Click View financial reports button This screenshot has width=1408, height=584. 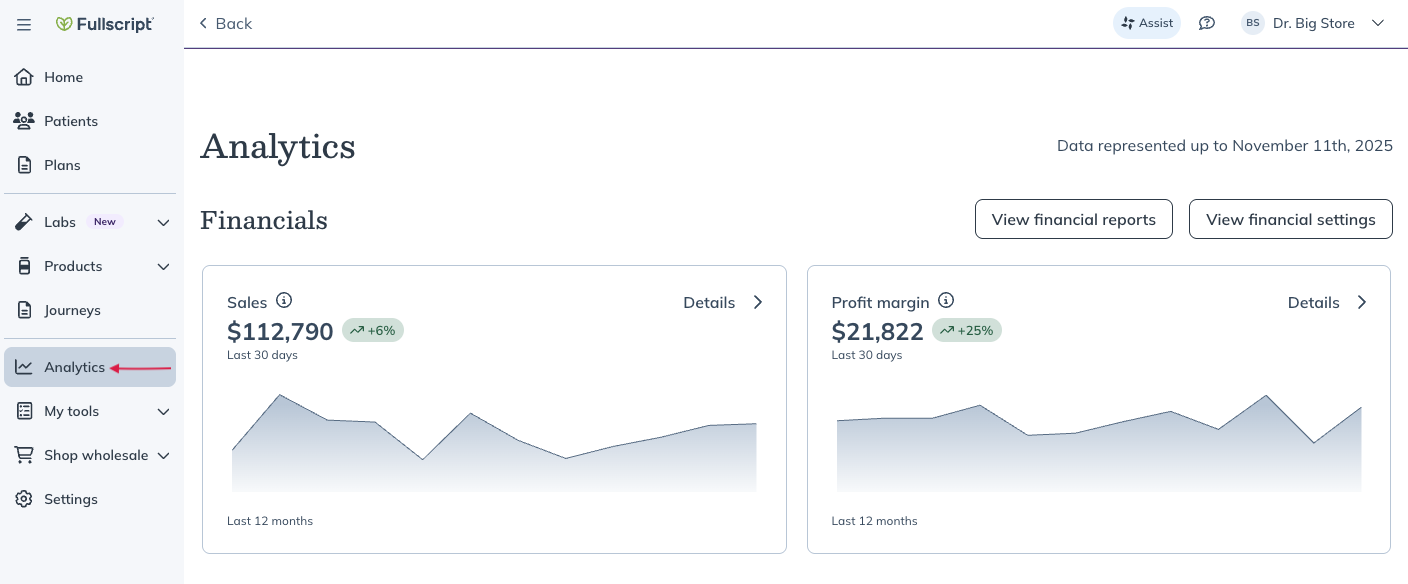1073,219
